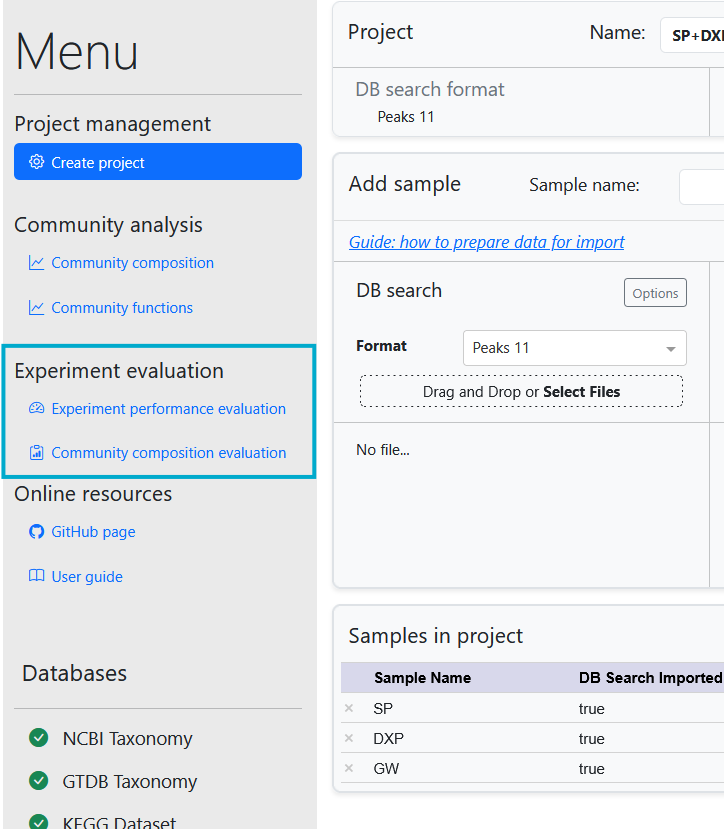Click the User guide book icon
This screenshot has width=724, height=829.
[x=37, y=577]
